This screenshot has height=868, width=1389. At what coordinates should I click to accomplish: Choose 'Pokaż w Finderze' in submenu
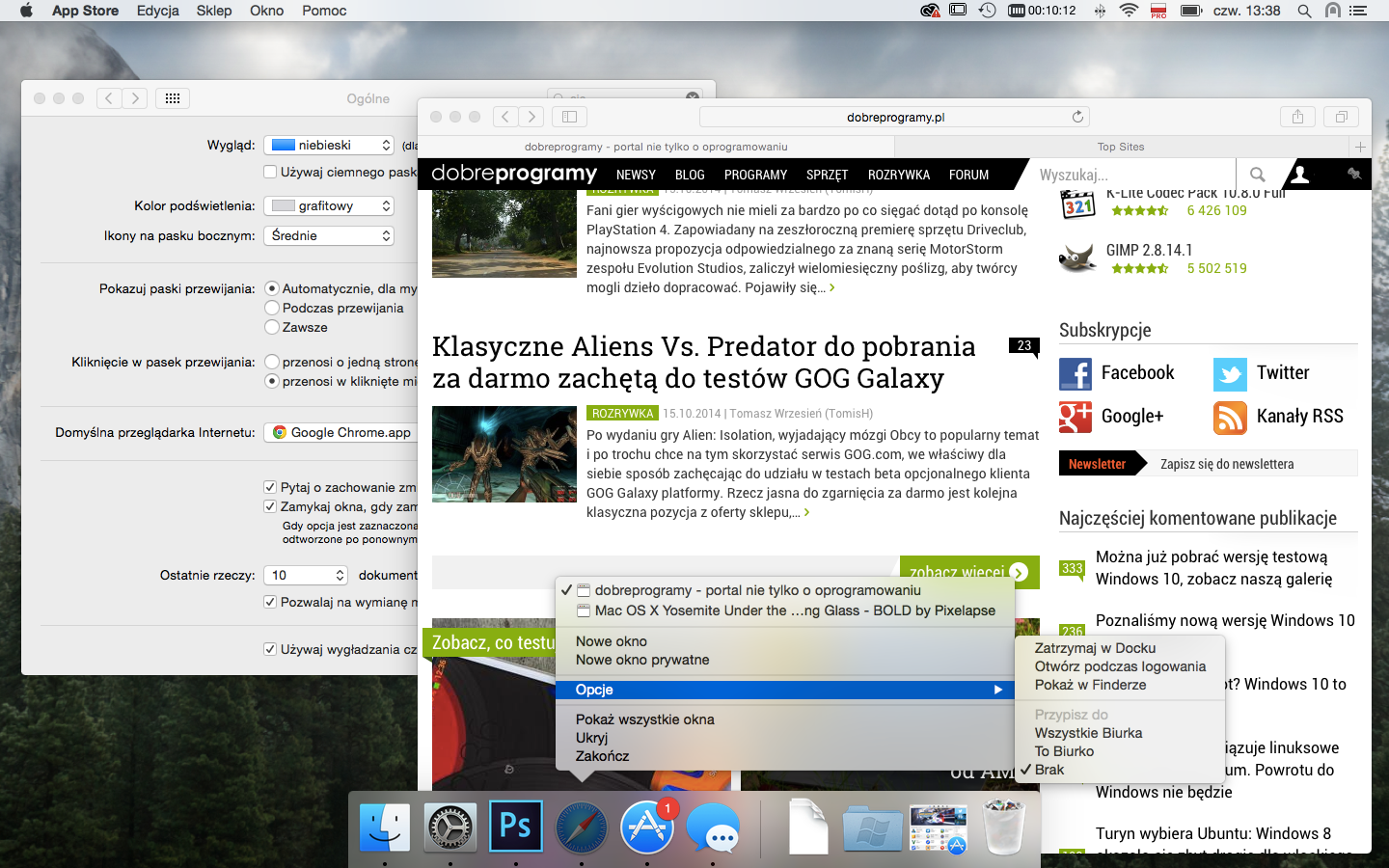(x=1091, y=685)
